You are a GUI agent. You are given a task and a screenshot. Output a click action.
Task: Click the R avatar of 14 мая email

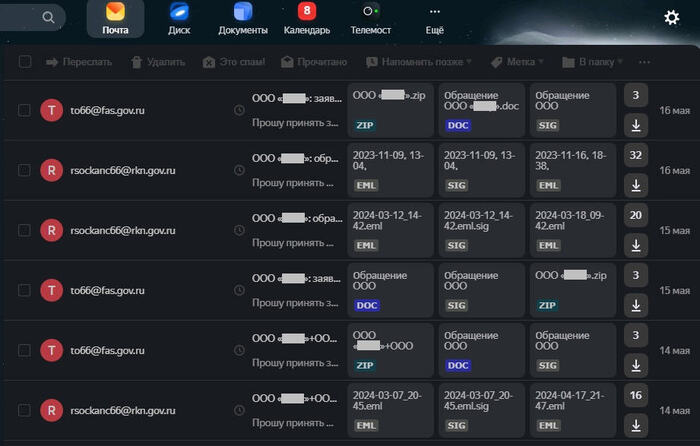tap(51, 410)
